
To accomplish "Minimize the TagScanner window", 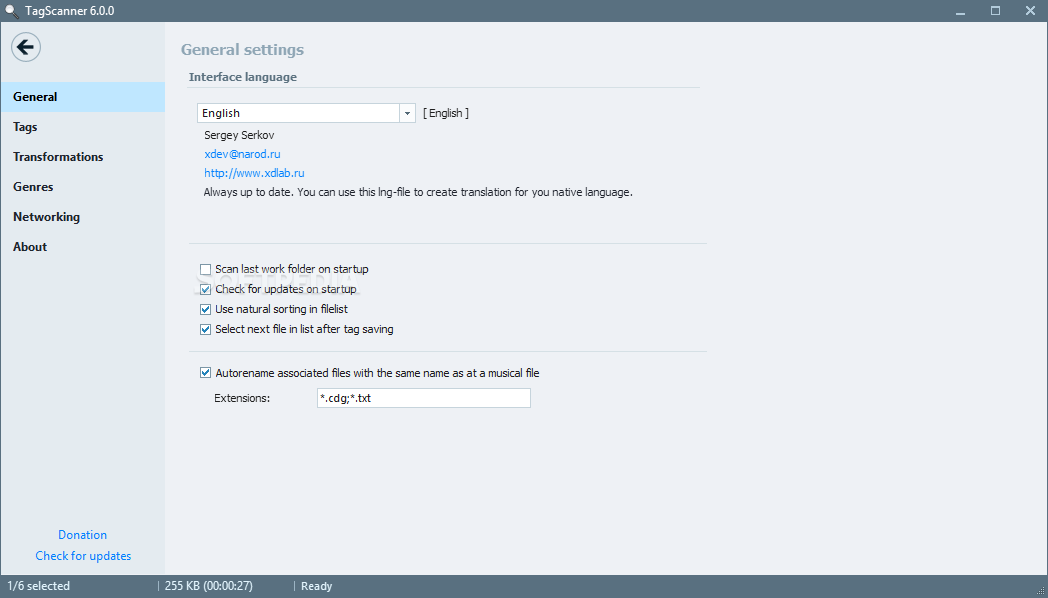I will coord(960,11).
